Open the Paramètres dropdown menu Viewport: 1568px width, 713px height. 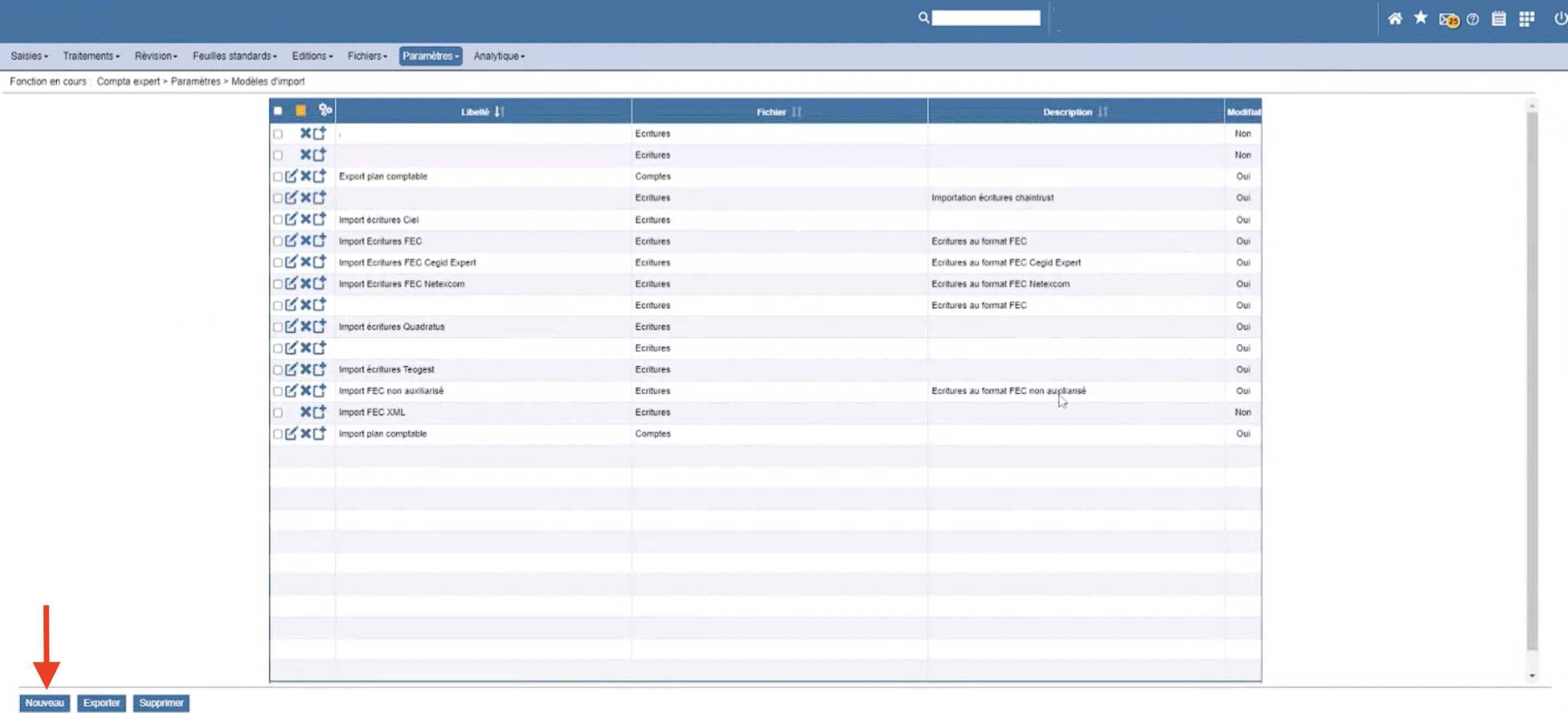[430, 56]
